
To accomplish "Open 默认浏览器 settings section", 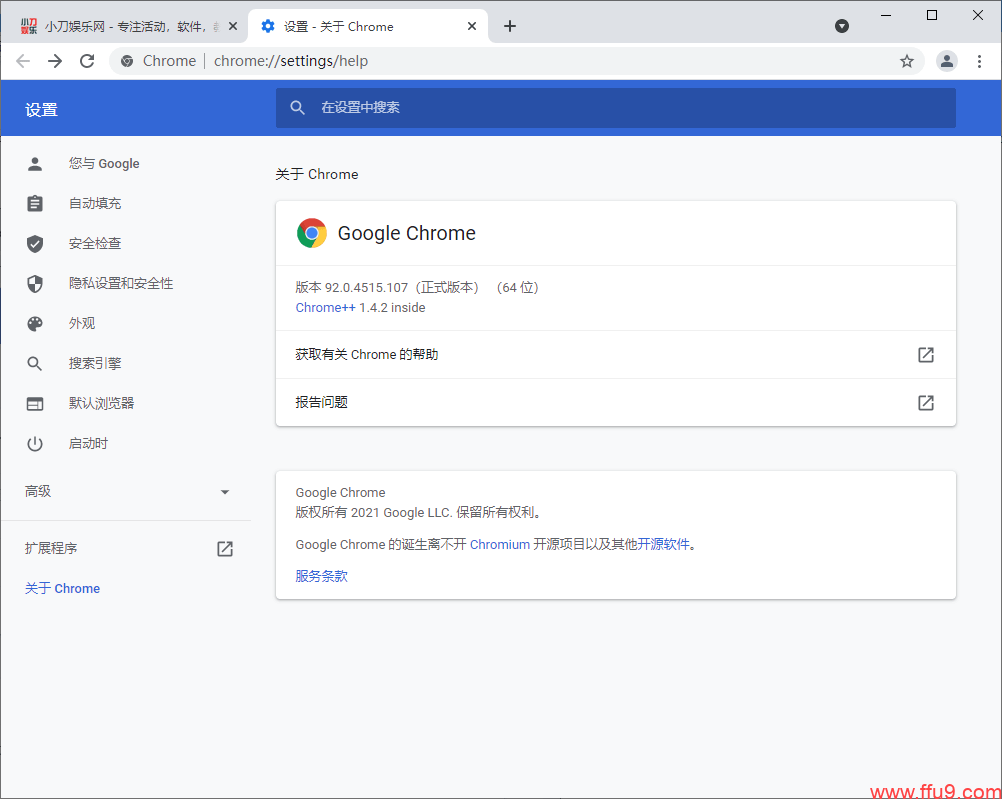I will [101, 403].
